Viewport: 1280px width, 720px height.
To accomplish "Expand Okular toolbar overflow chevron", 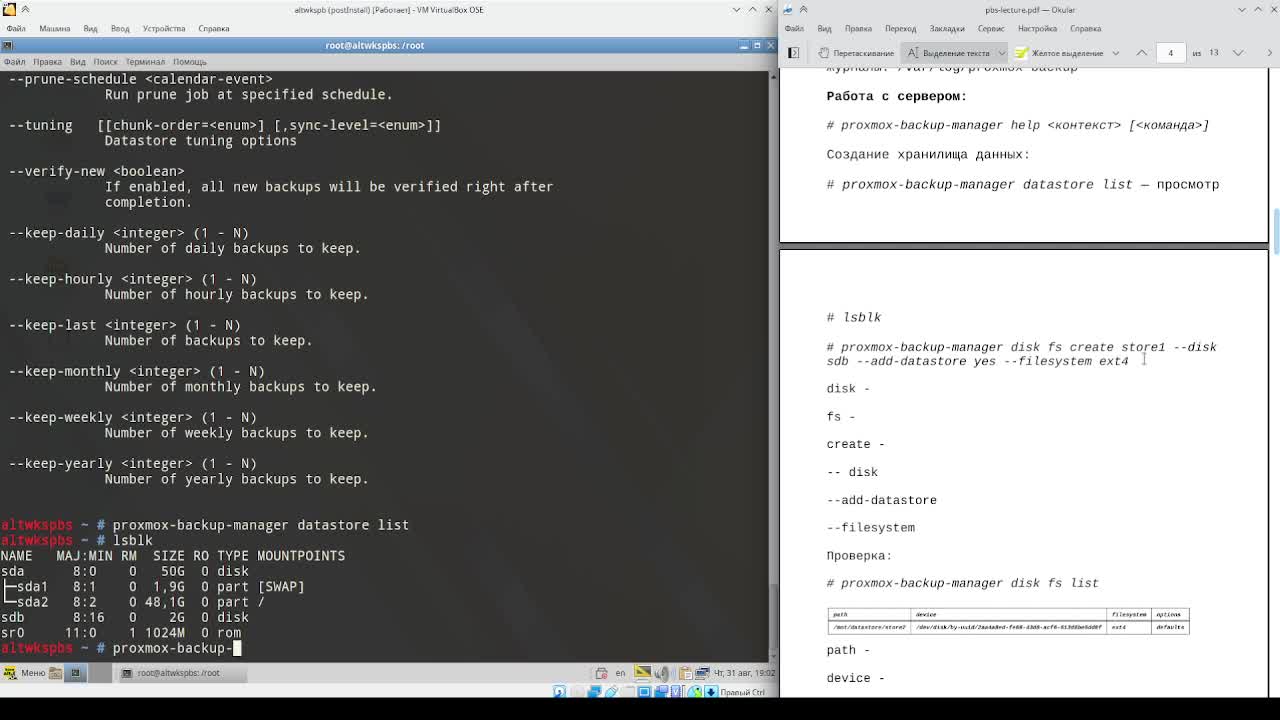I will coord(1270,52).
